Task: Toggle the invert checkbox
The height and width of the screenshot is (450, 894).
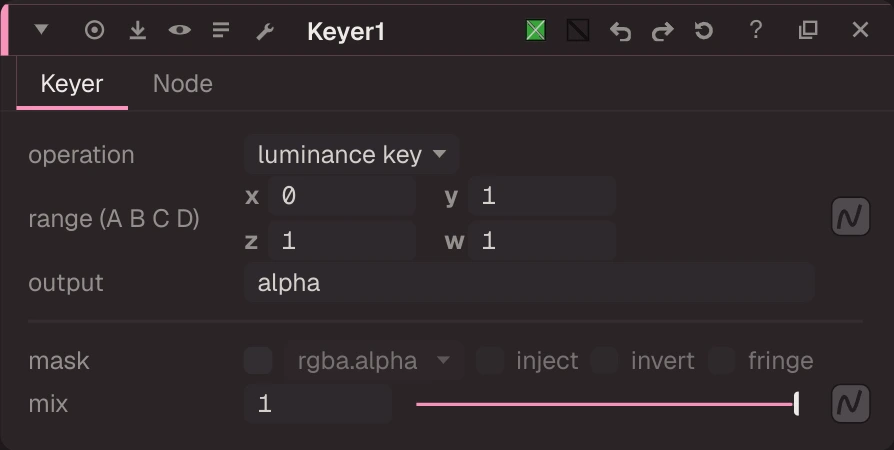Action: pyautogui.click(x=605, y=360)
